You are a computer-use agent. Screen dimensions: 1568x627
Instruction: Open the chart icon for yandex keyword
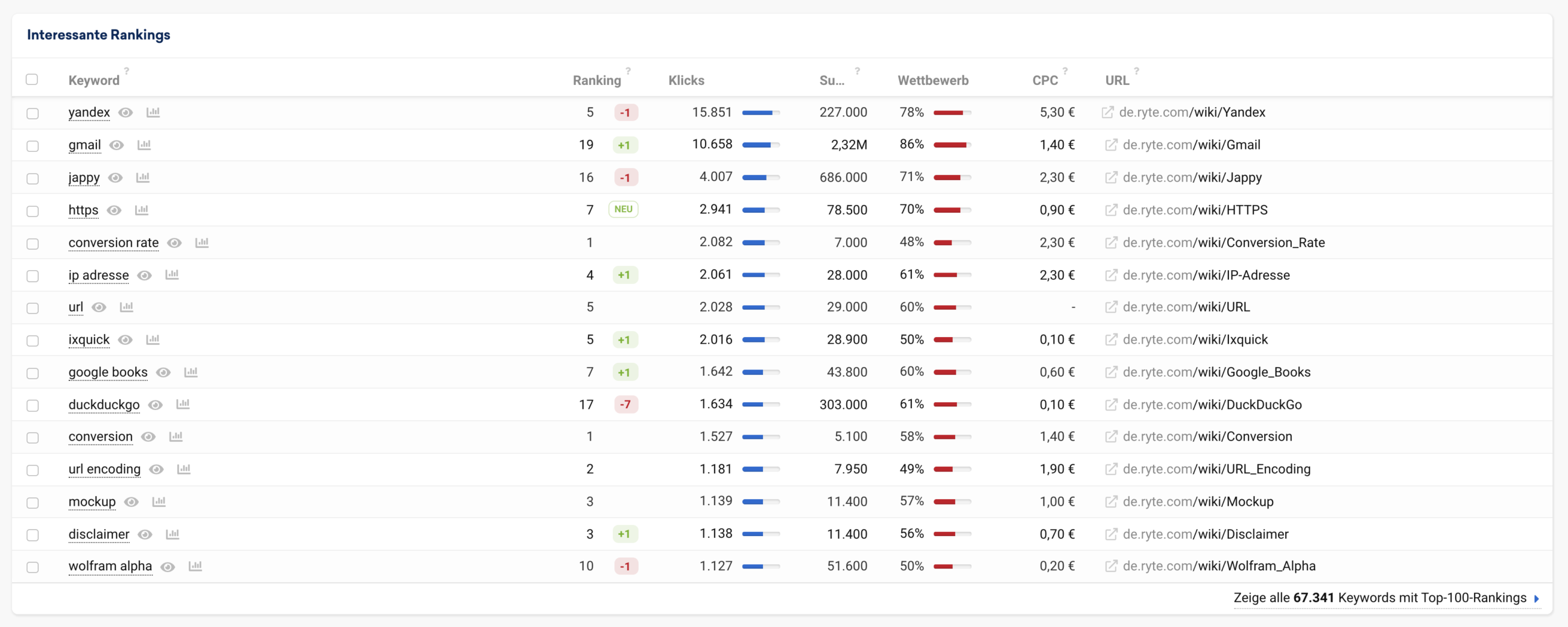(153, 112)
